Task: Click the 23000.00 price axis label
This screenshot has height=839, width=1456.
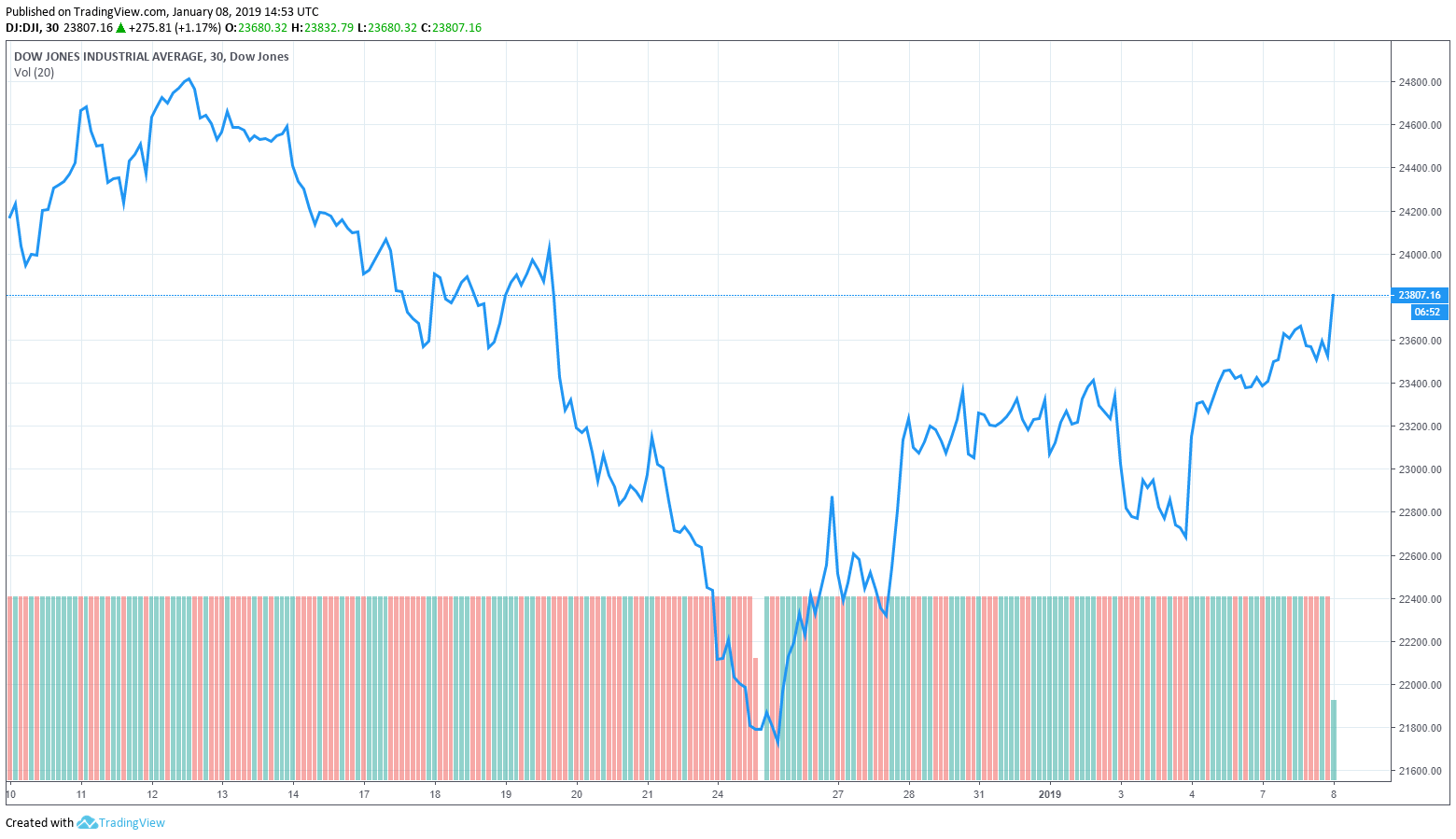Action: click(1419, 469)
